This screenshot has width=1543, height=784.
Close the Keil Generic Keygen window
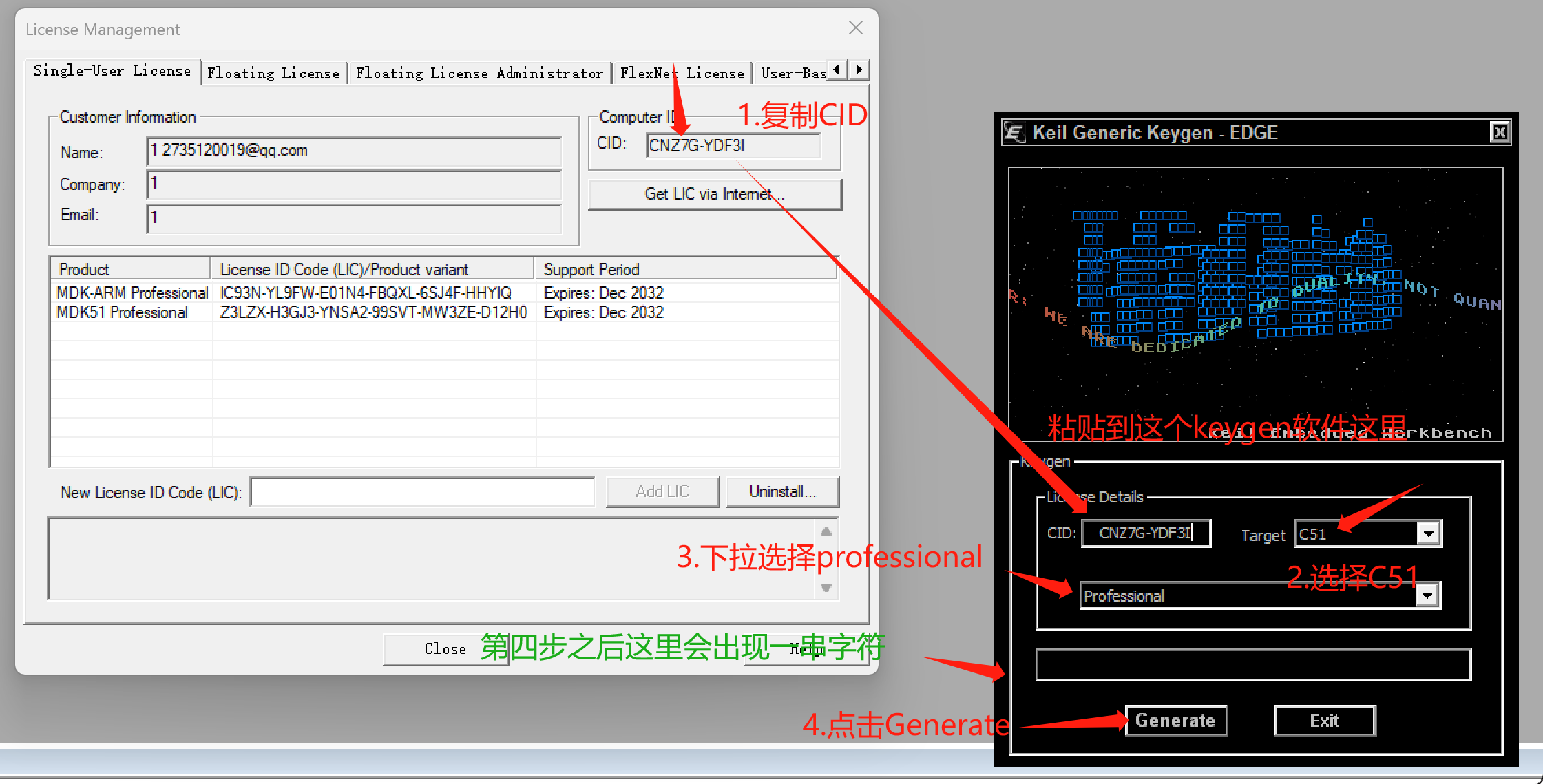point(1500,132)
